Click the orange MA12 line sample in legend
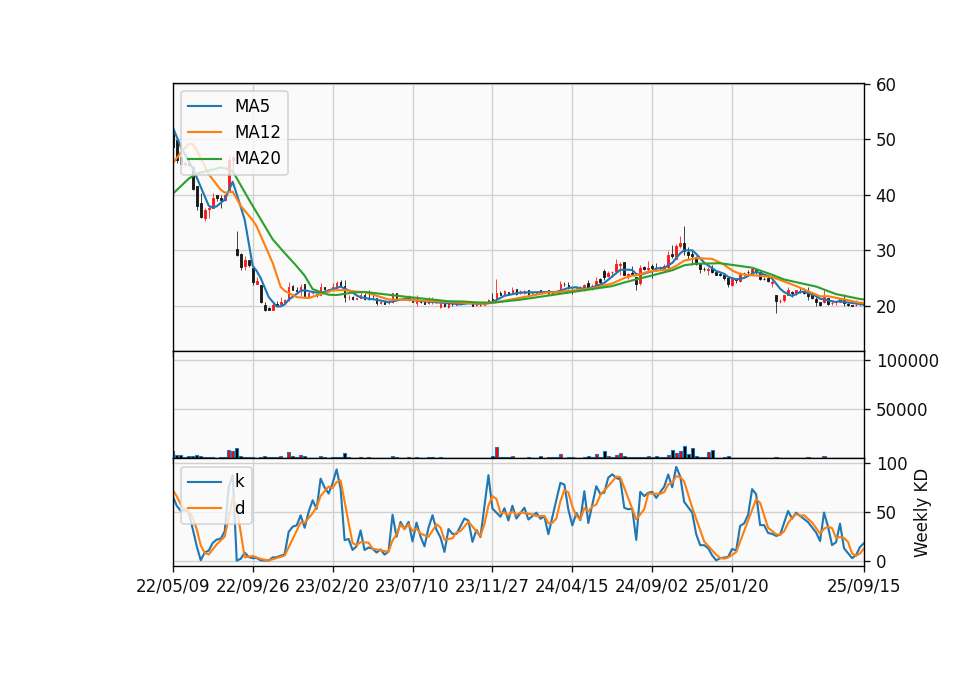Screen dimensions: 960x690 (204, 132)
